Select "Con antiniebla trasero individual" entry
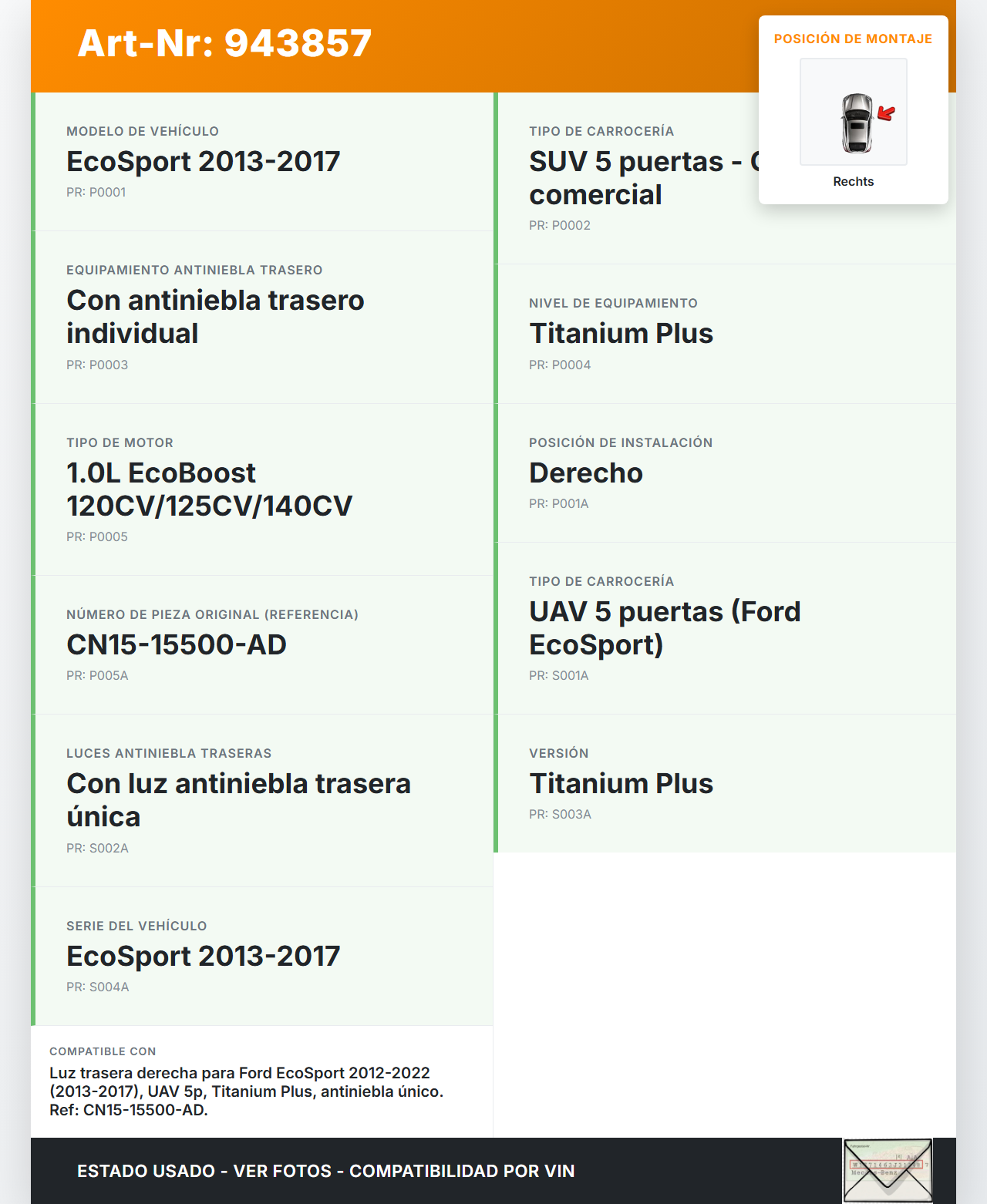Image resolution: width=987 pixels, height=1204 pixels. [x=215, y=317]
